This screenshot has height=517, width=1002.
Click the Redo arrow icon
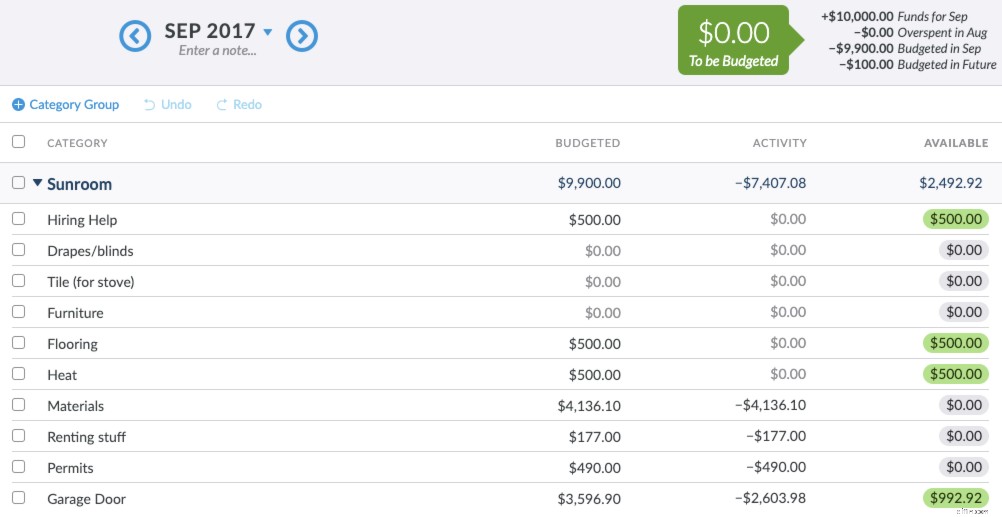[222, 105]
